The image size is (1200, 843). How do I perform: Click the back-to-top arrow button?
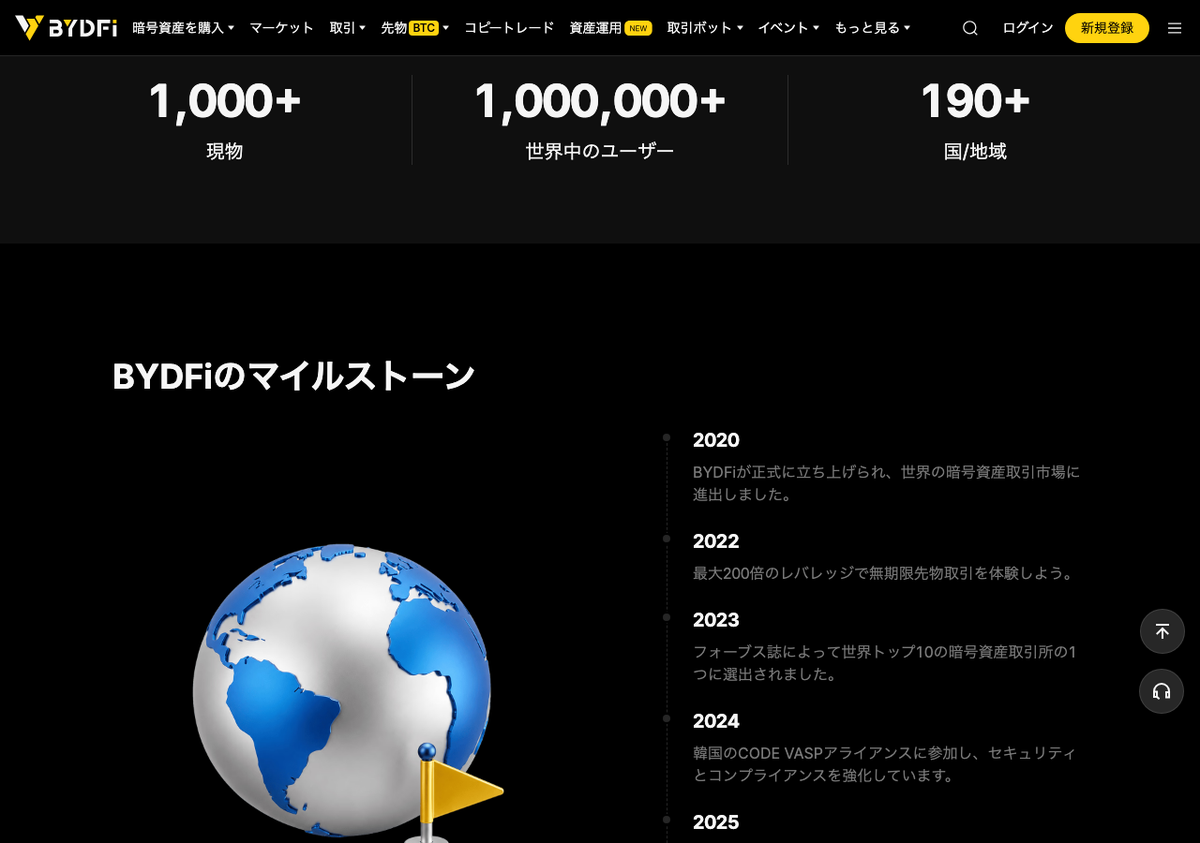pyautogui.click(x=1162, y=631)
